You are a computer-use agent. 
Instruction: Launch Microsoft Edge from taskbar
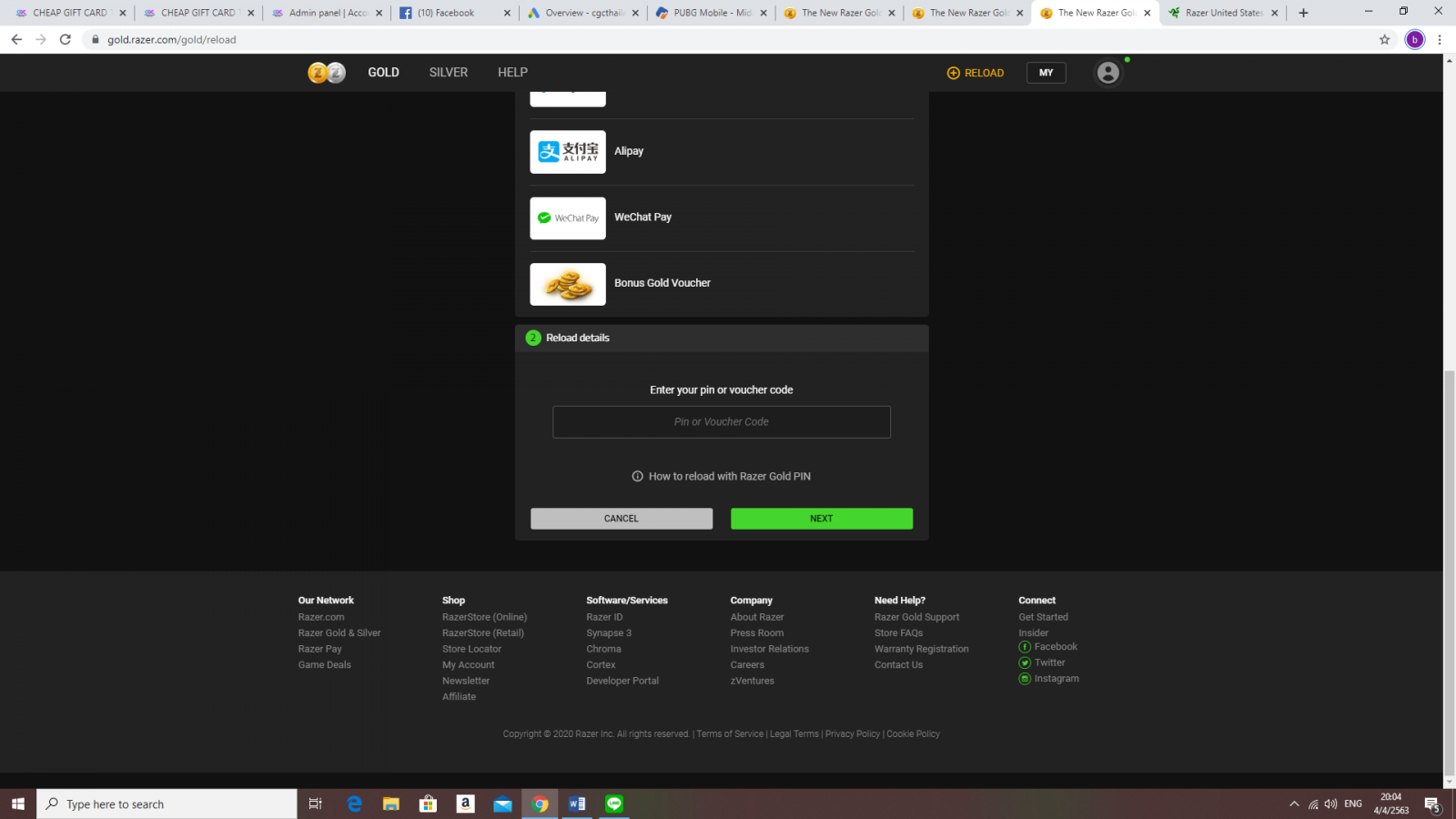click(x=354, y=804)
